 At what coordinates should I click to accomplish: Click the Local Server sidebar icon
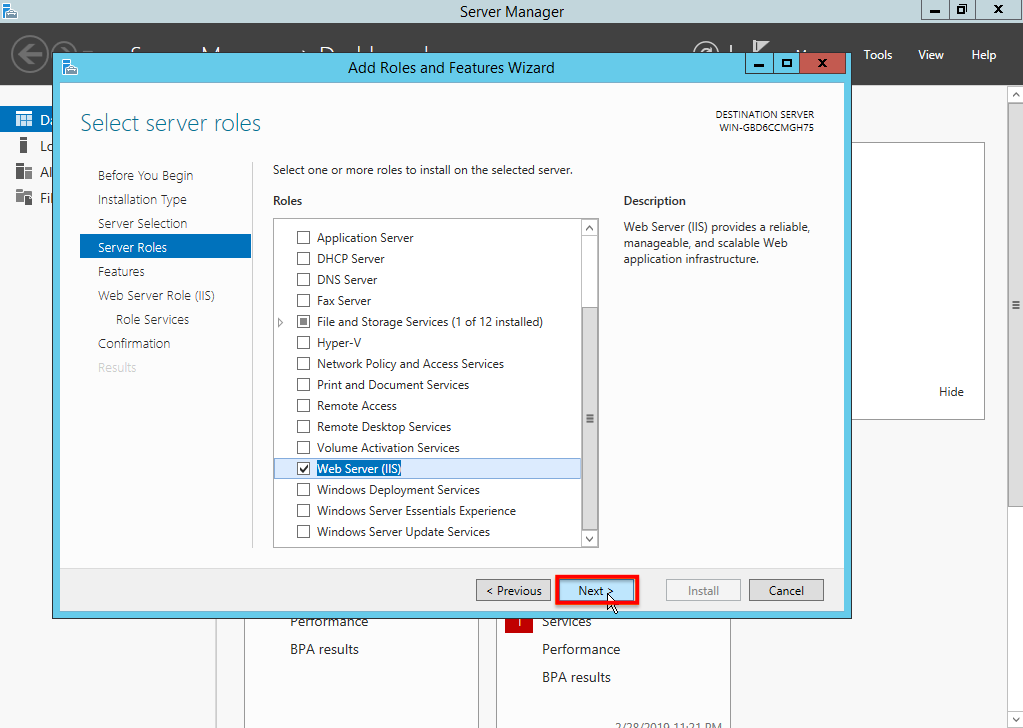(23, 145)
